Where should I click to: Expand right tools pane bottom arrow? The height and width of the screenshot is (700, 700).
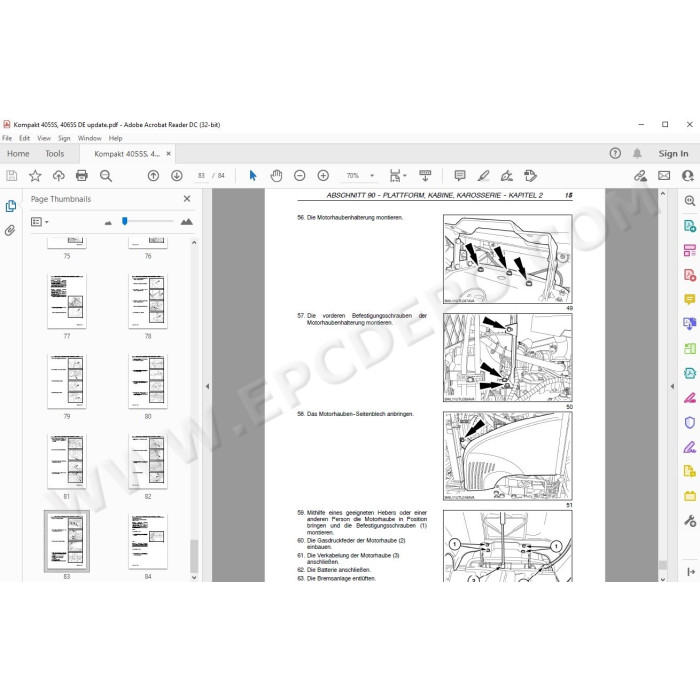click(x=691, y=571)
